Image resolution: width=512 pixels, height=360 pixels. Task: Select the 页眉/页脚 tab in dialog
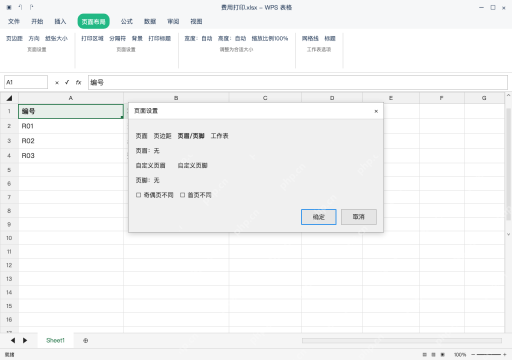pyautogui.click(x=191, y=136)
